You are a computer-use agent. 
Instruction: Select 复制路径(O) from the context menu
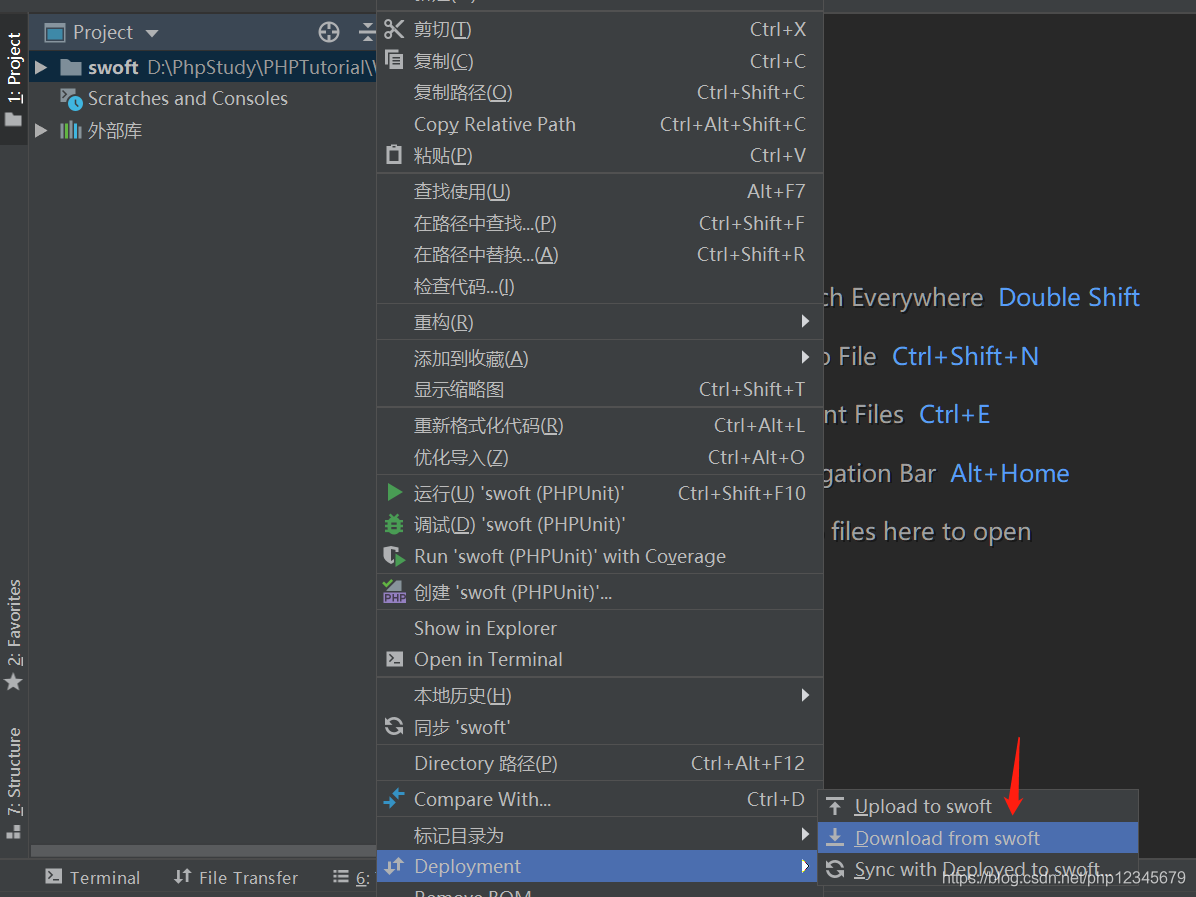click(600, 92)
